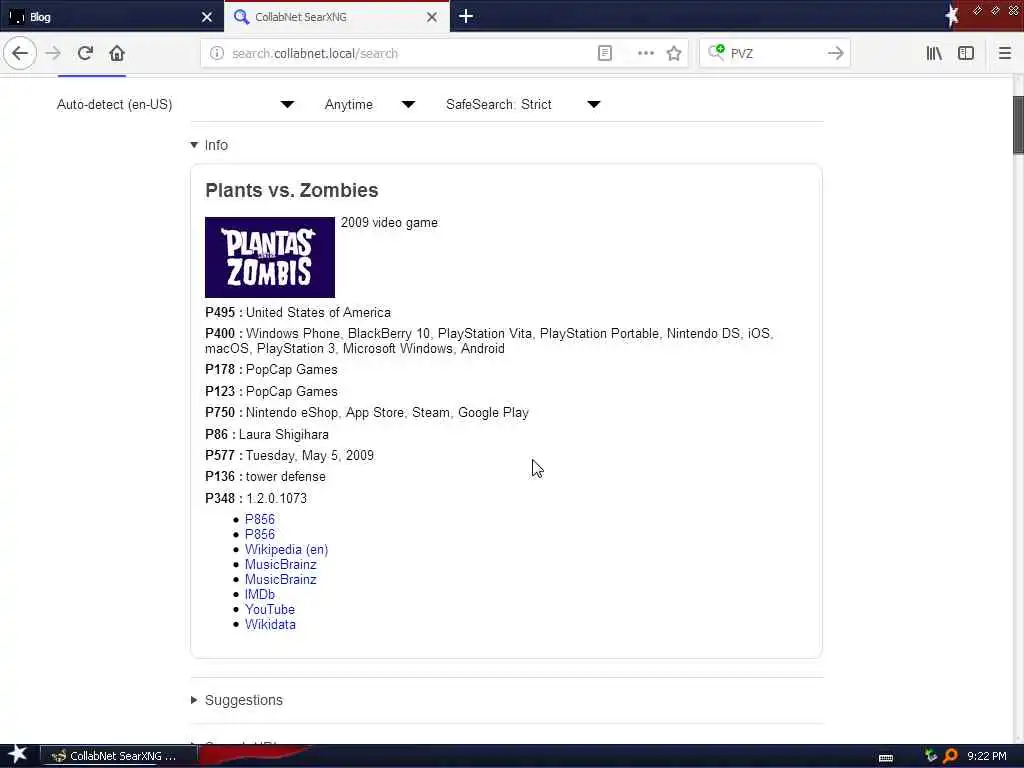Open the Library bookshelf icon
1024x768 pixels.
pyautogui.click(x=934, y=54)
